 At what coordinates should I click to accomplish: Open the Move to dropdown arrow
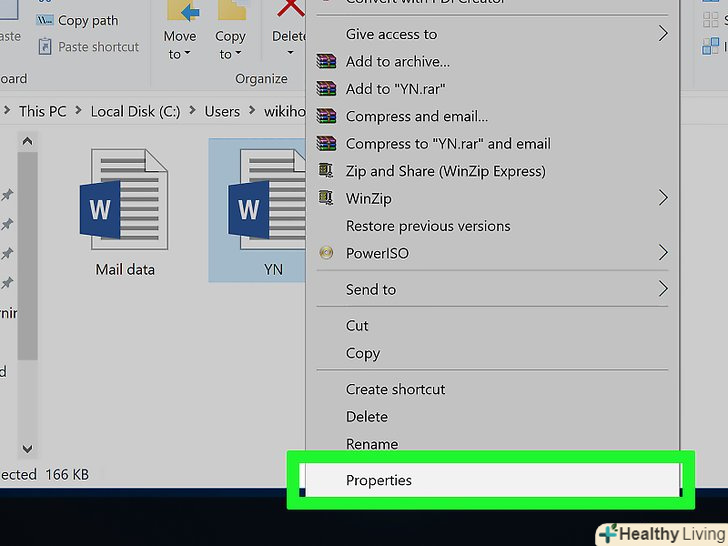pos(187,53)
